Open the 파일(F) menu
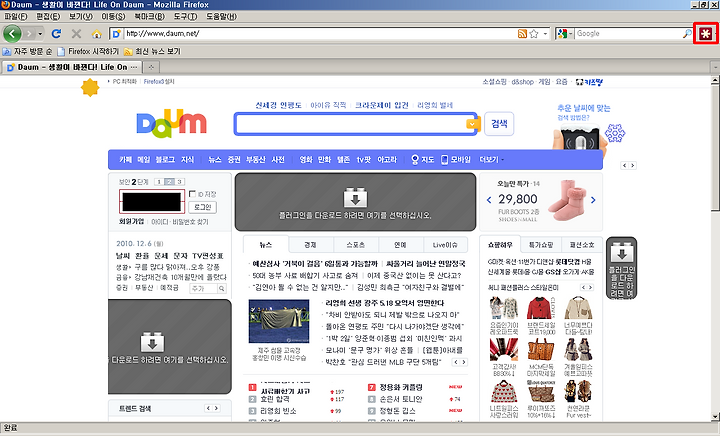The height and width of the screenshot is (436, 720). pyautogui.click(x=16, y=17)
